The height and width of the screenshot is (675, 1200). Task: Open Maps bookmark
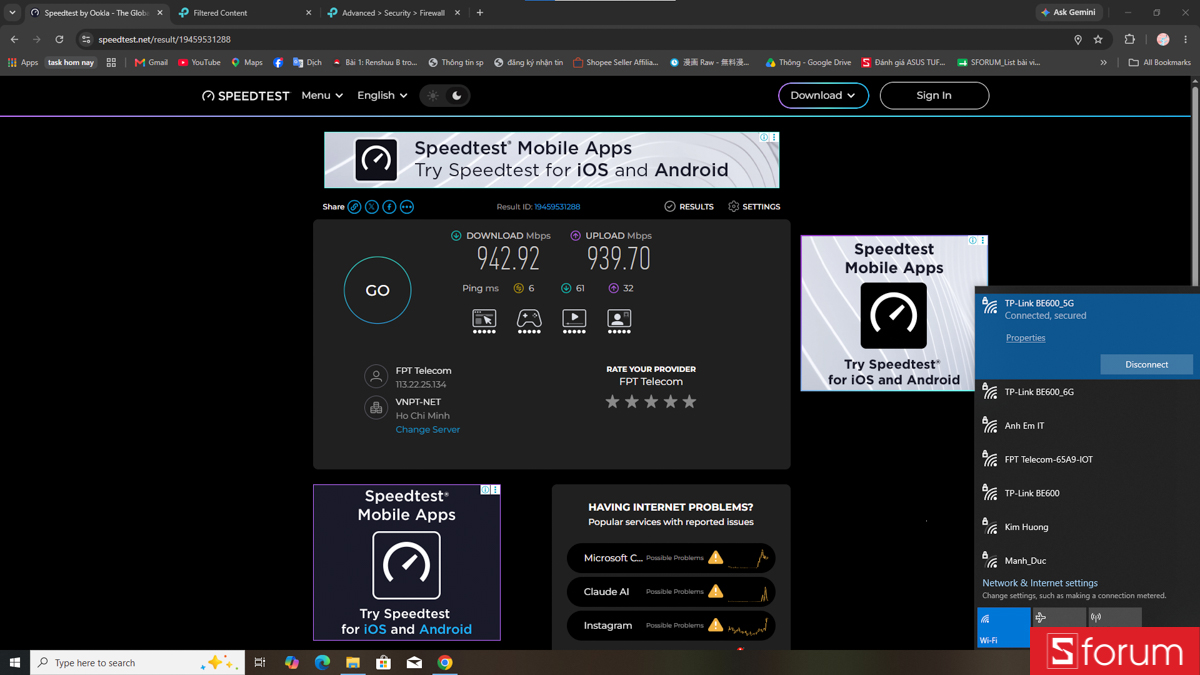coord(246,62)
